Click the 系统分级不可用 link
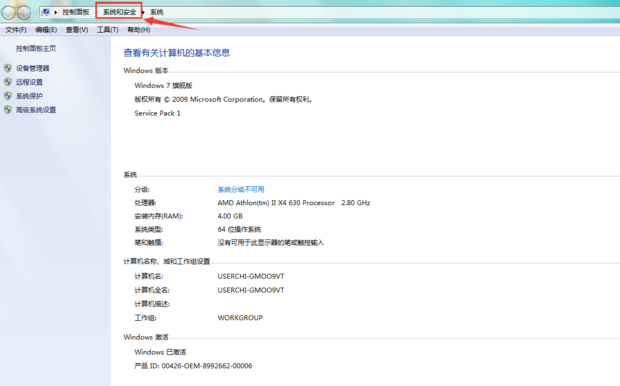Screen dimensions: 620x386 pyautogui.click(x=241, y=189)
